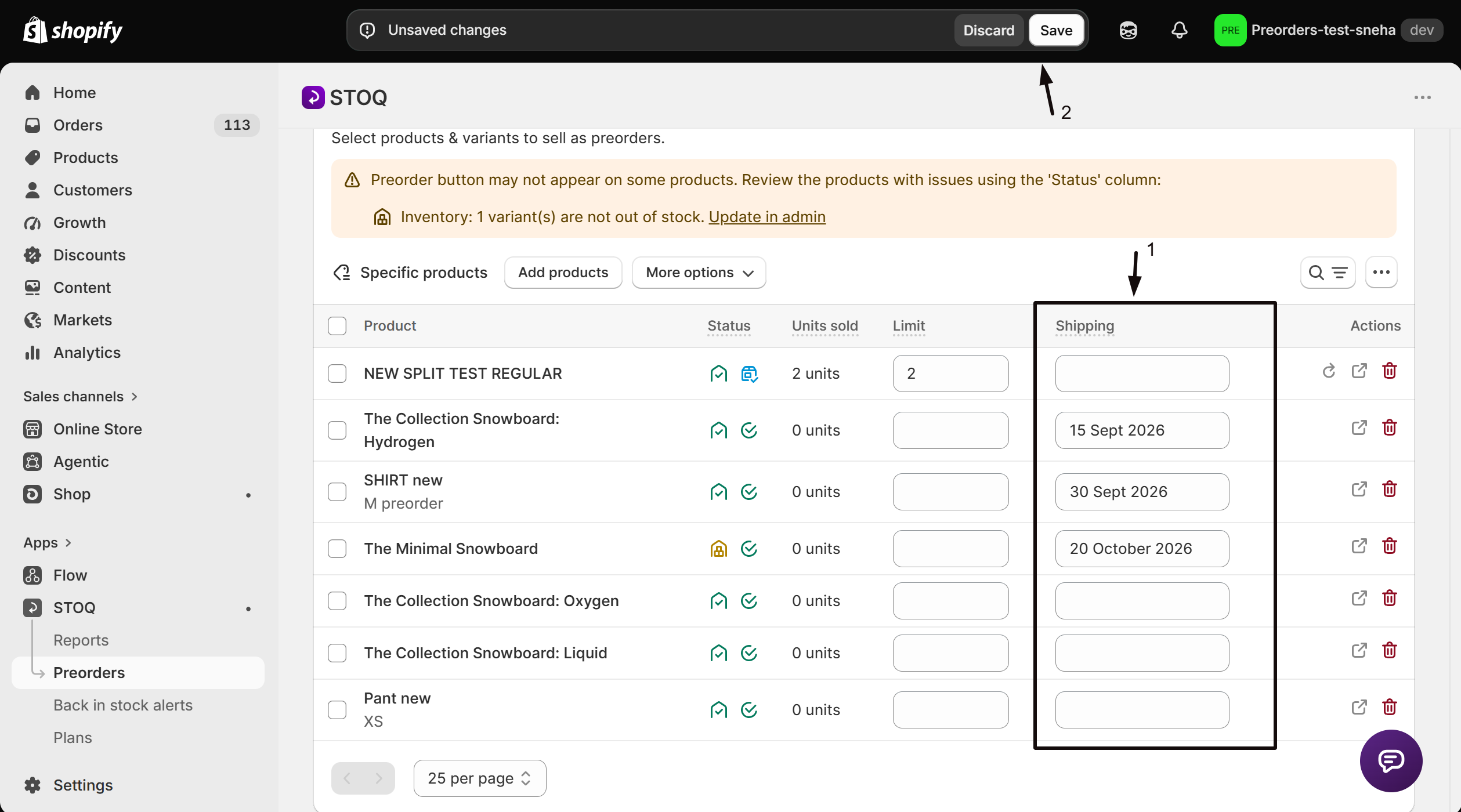Go to next page arrow

click(x=379, y=778)
